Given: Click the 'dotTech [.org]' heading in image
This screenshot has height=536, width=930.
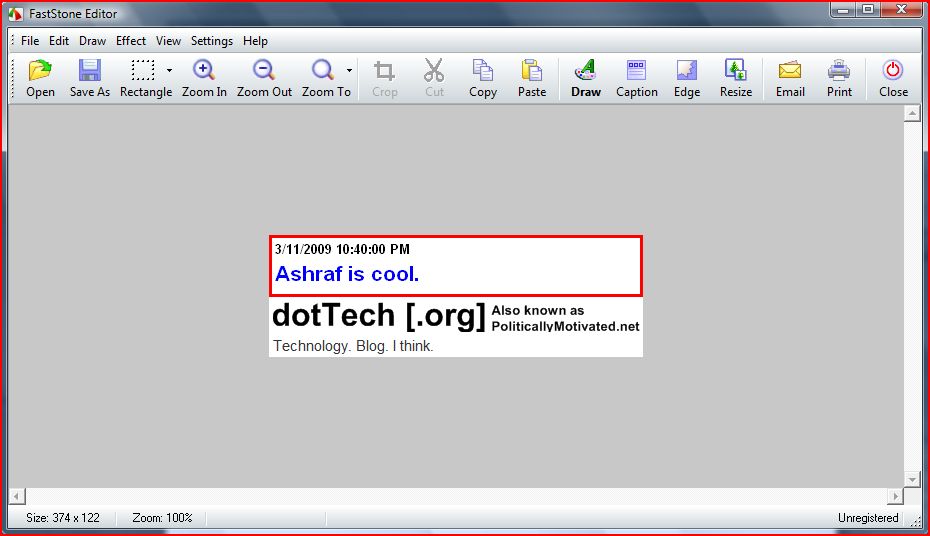Looking at the screenshot, I should pyautogui.click(x=378, y=315).
